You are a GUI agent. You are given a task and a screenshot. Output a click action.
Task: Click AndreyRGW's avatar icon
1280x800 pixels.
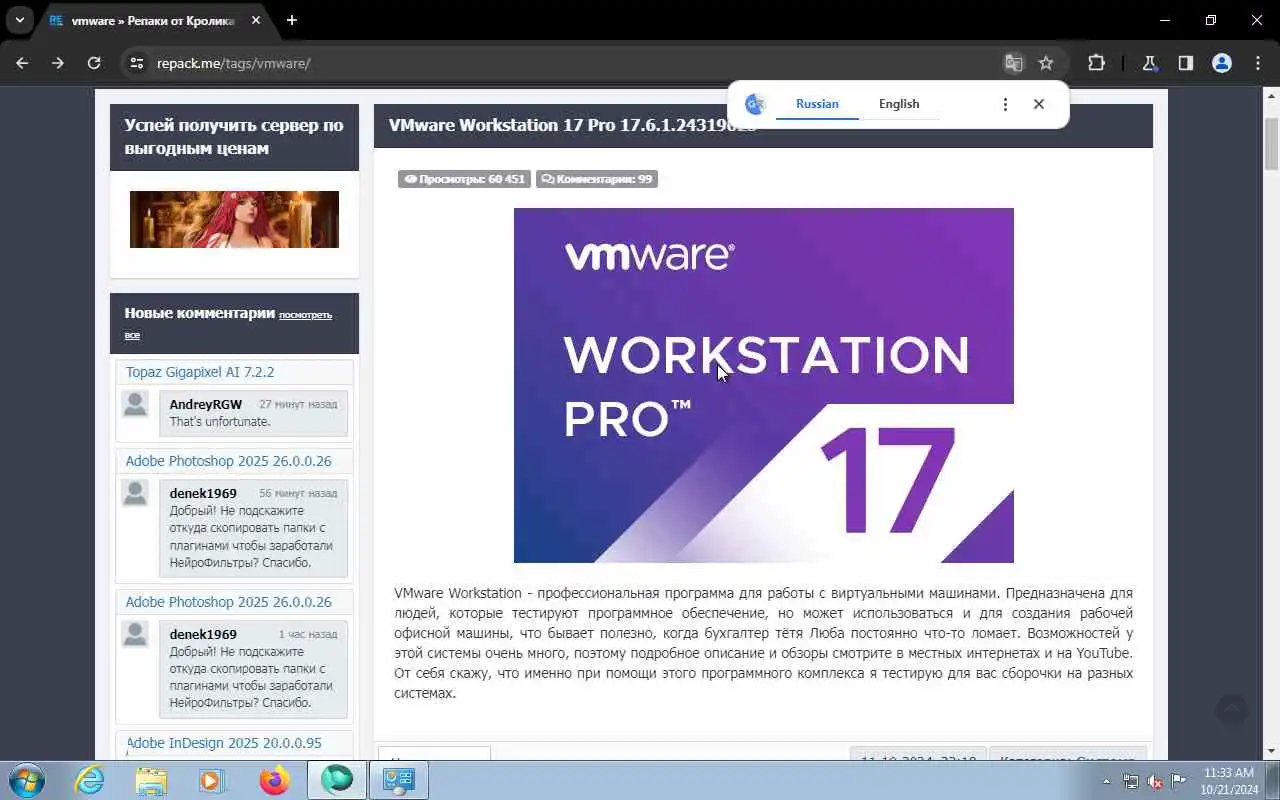coord(135,404)
